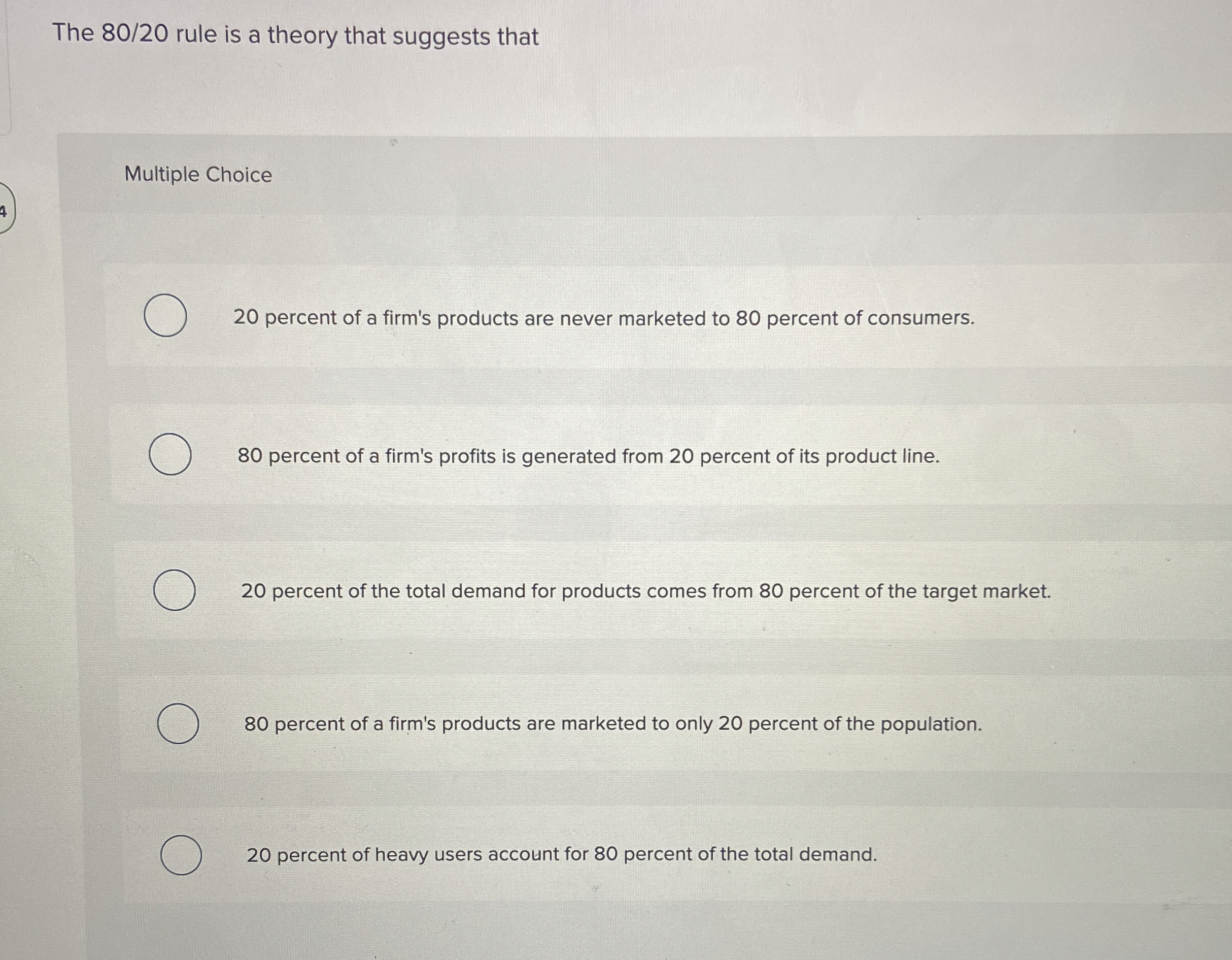
Task: Click the gray panel containing the answer choices
Action: (621, 536)
